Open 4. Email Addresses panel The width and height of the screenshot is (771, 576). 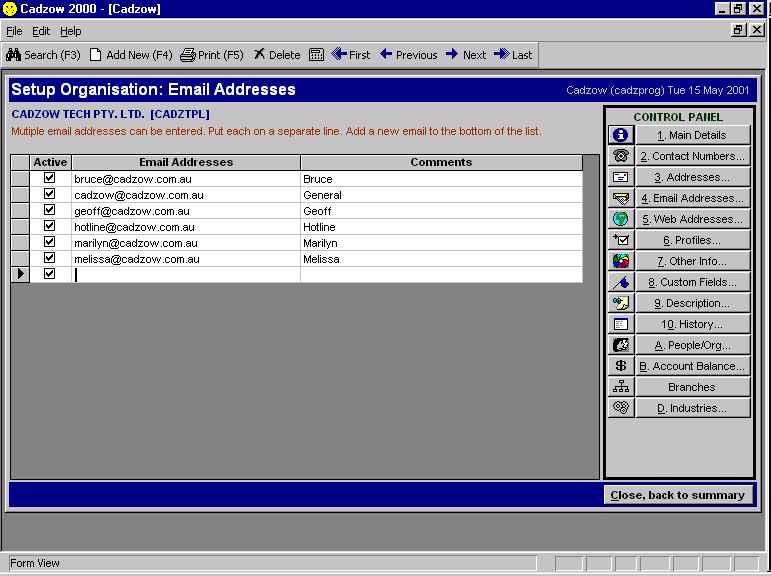pos(693,198)
